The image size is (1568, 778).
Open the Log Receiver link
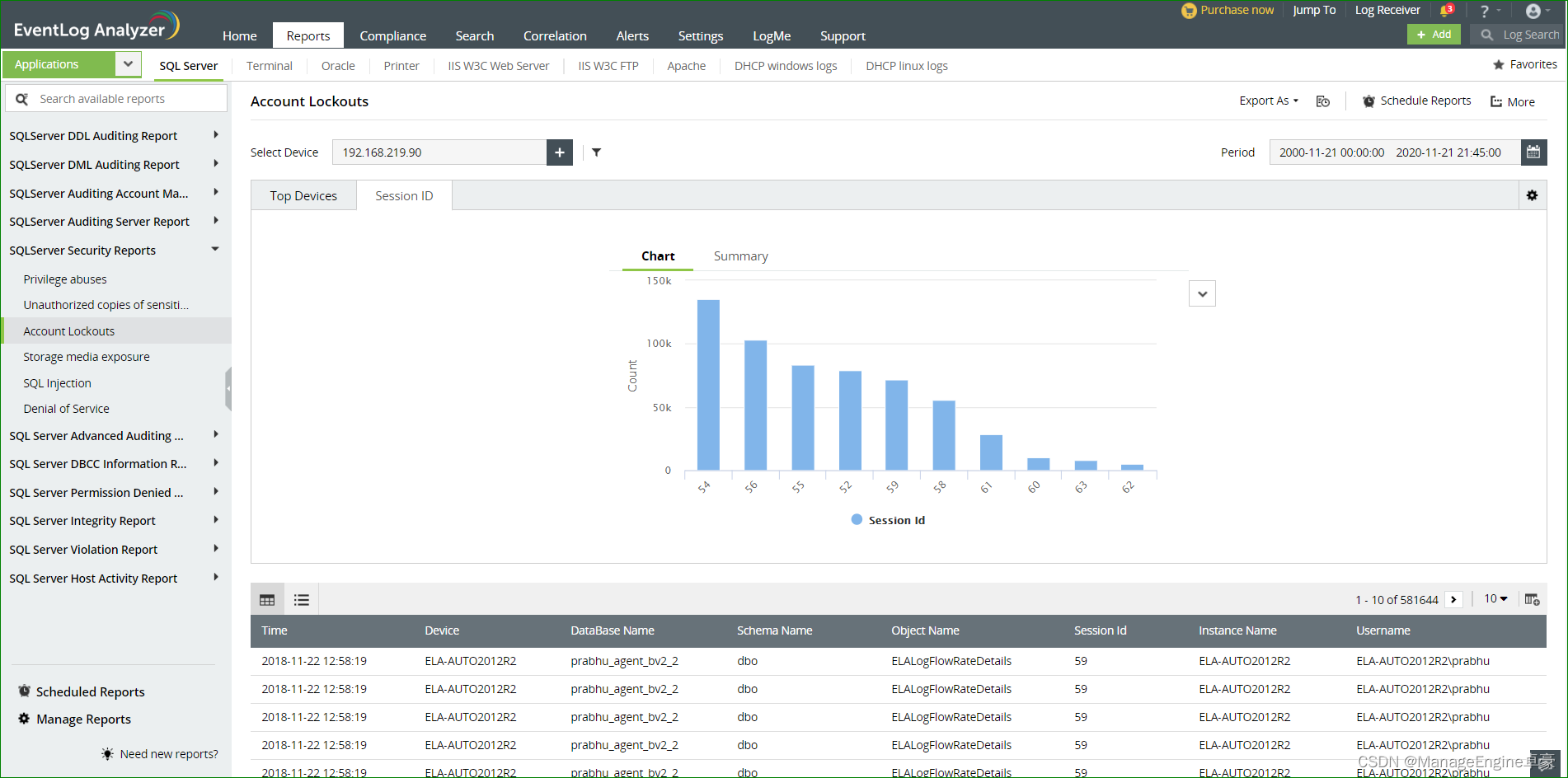(x=1387, y=11)
